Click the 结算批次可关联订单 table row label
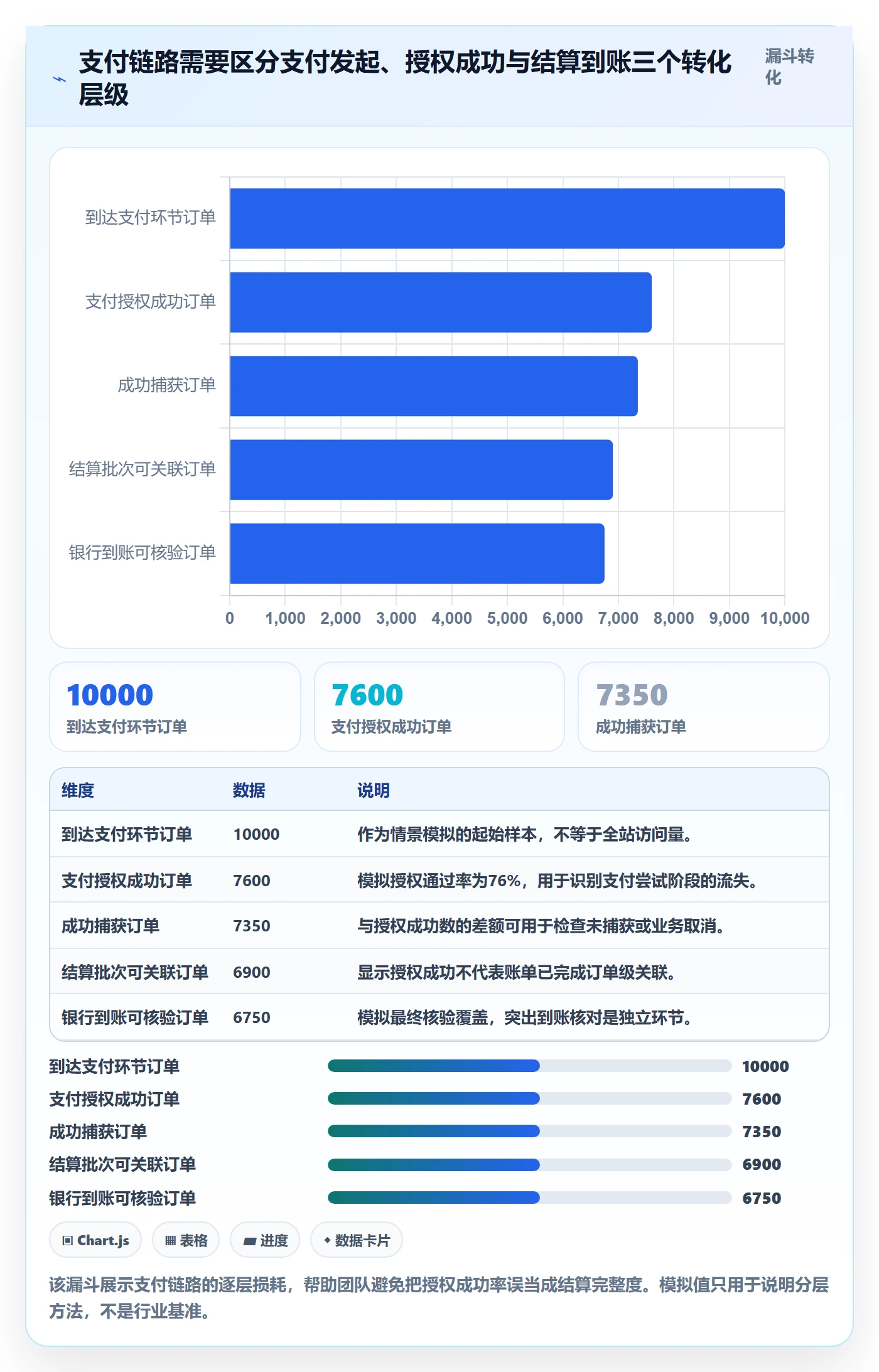Viewport: 879px width, 1372px height. [x=135, y=972]
